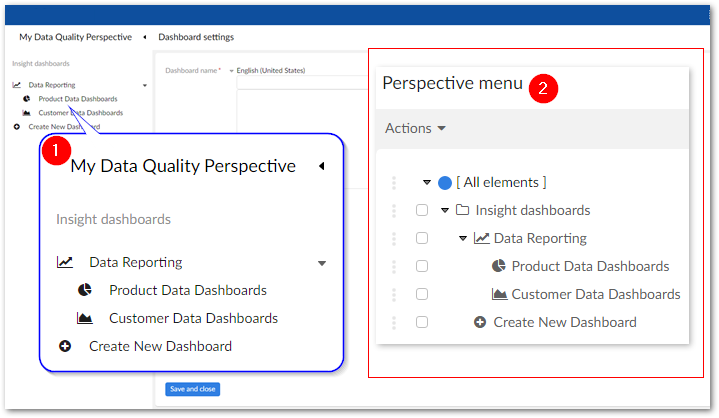Open the Actions dropdown

(415, 128)
